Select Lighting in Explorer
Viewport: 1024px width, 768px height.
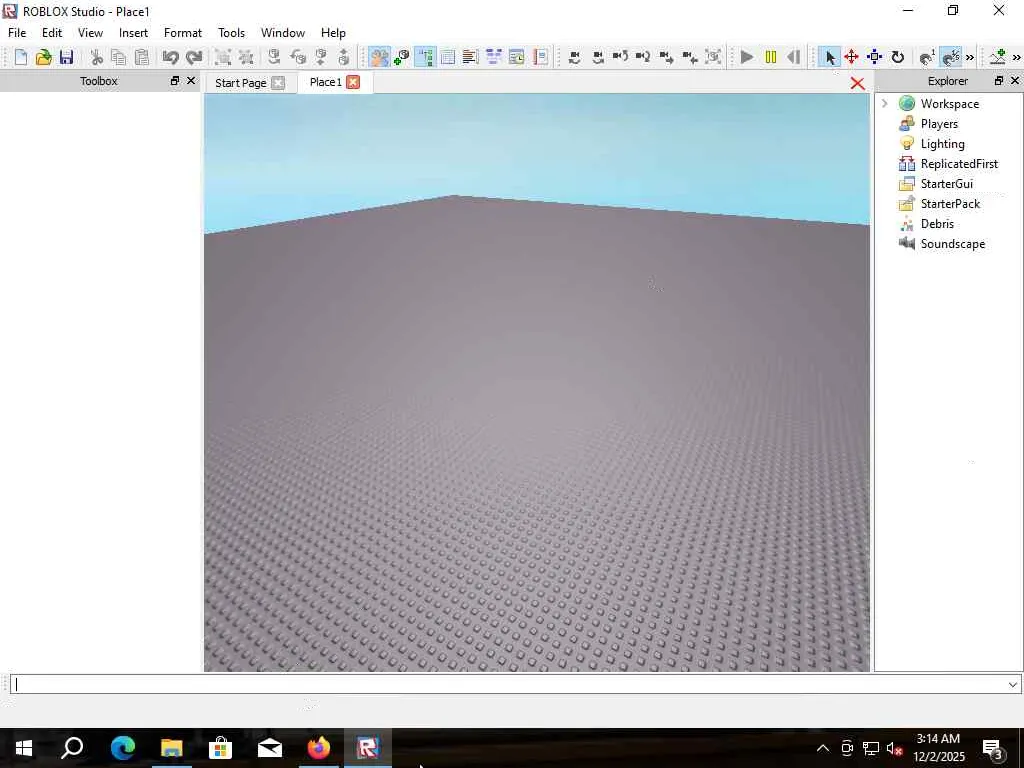[942, 144]
